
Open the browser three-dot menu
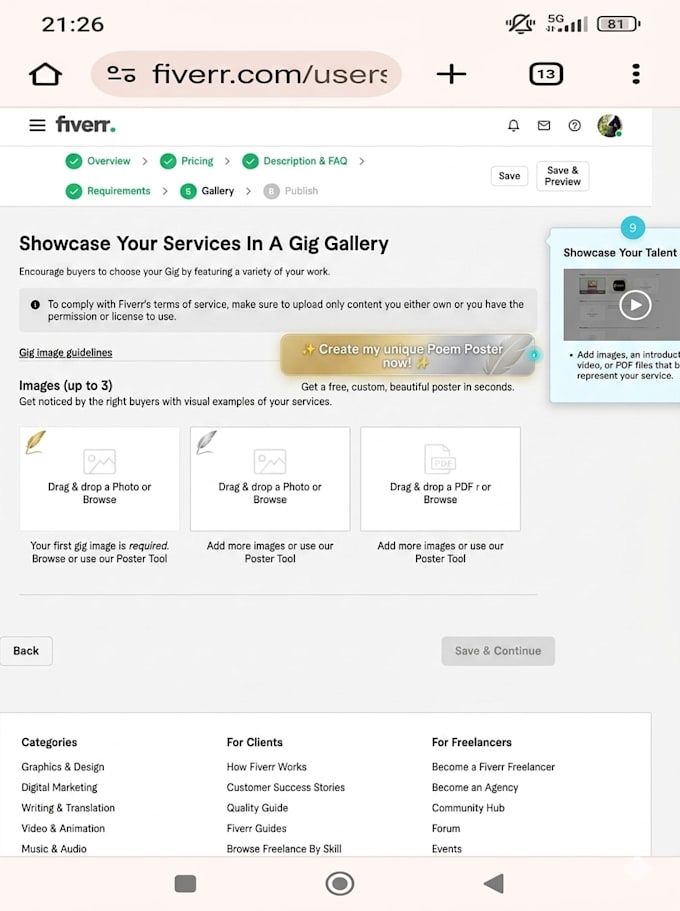636,74
